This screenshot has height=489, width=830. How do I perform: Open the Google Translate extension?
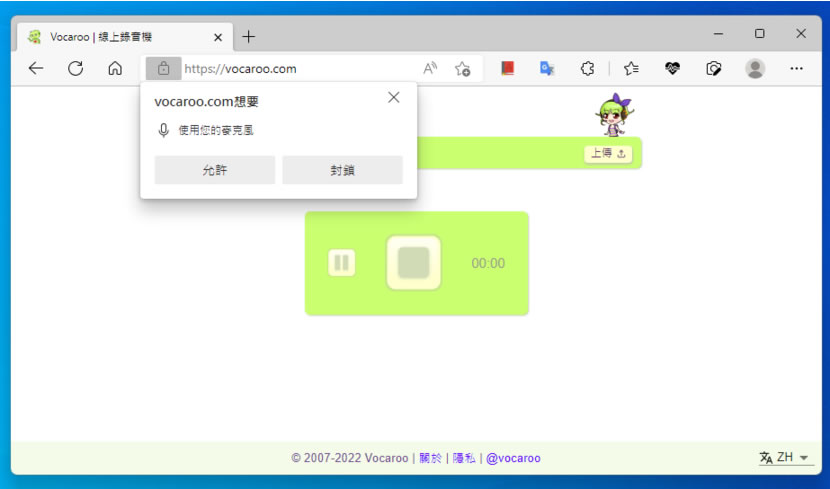pos(547,68)
